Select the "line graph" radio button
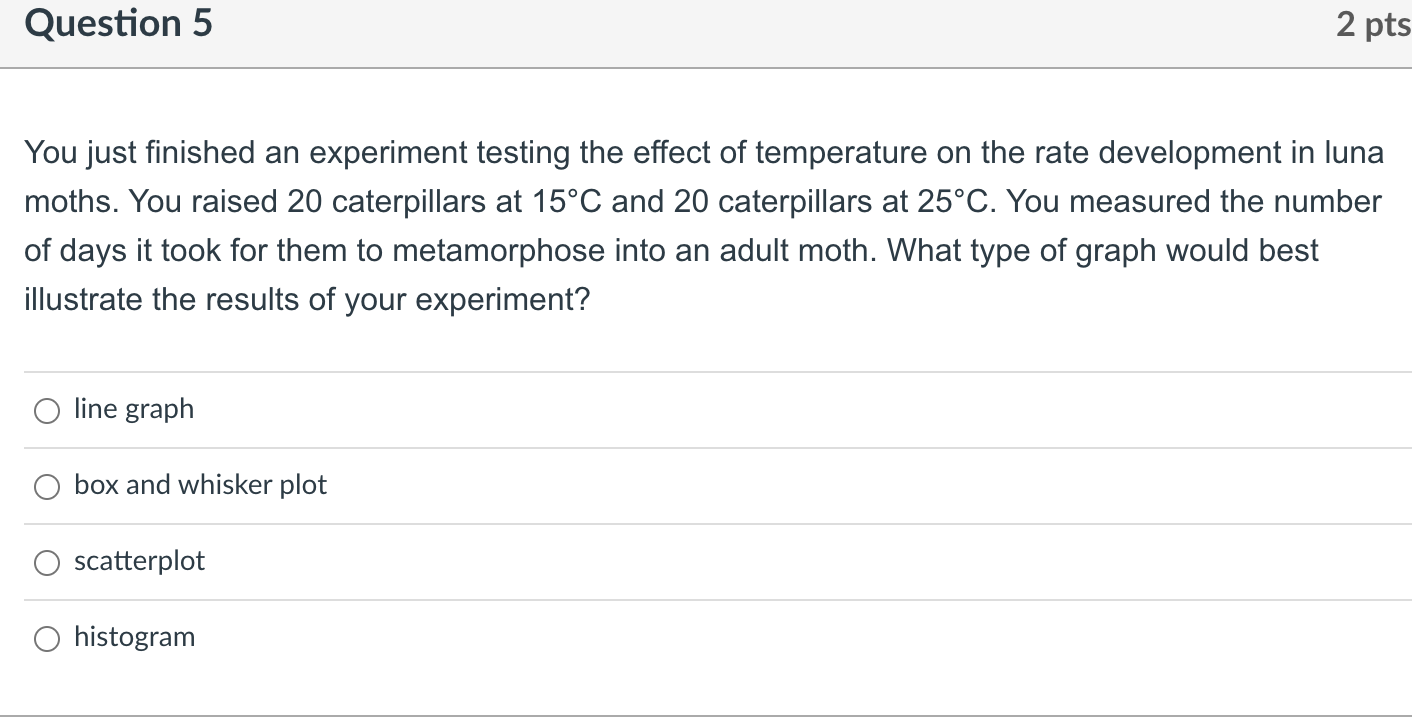The height and width of the screenshot is (726, 1412). [47, 411]
